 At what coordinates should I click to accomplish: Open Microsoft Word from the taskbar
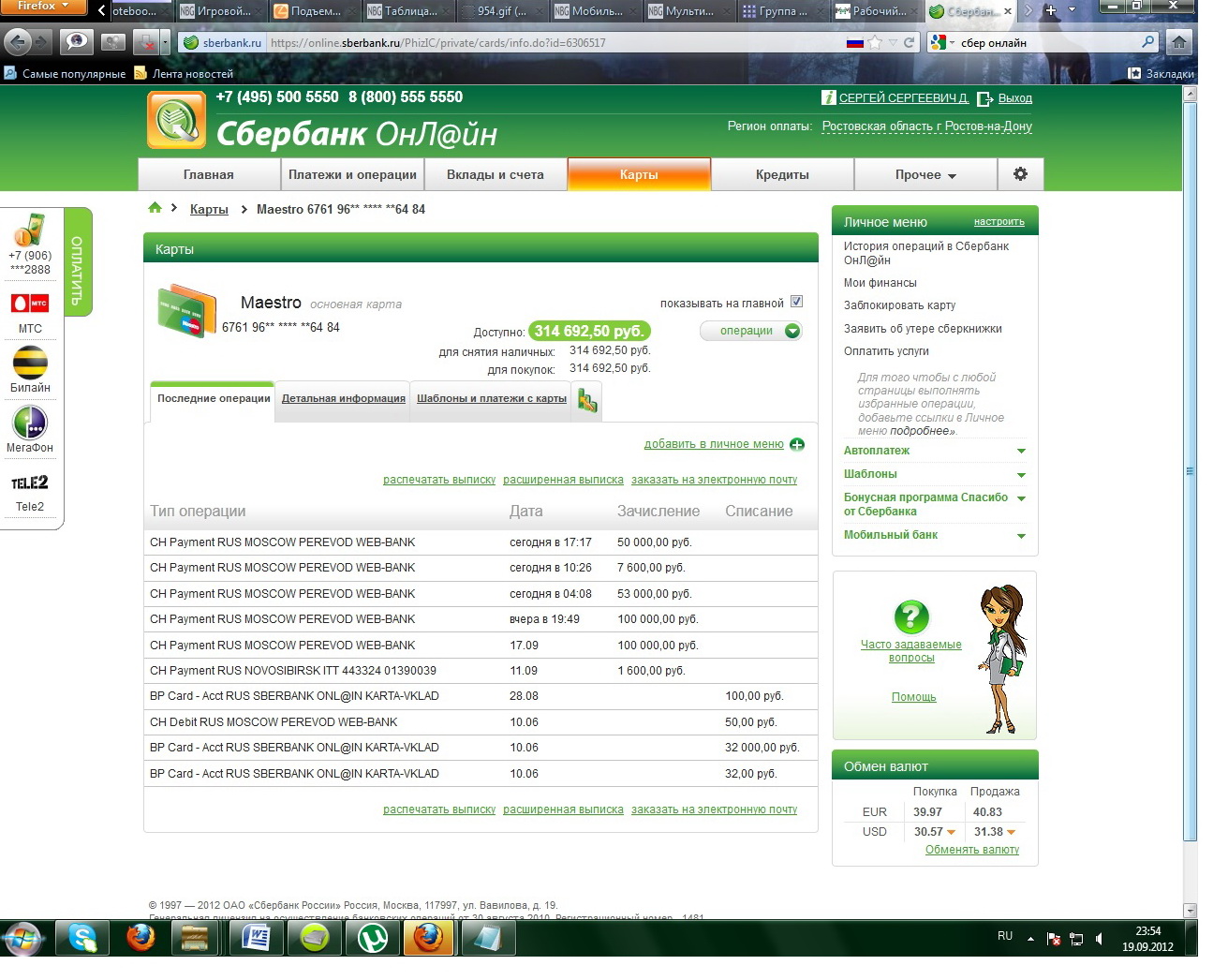pos(256,938)
